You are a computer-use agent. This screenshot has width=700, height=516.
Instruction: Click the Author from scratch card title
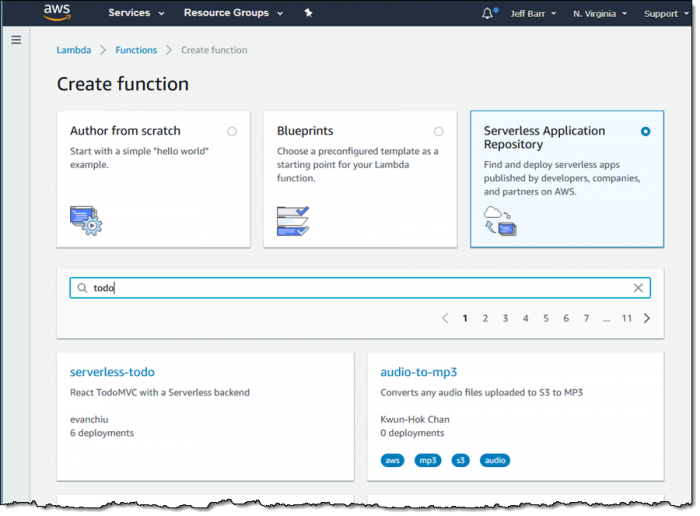(125, 131)
